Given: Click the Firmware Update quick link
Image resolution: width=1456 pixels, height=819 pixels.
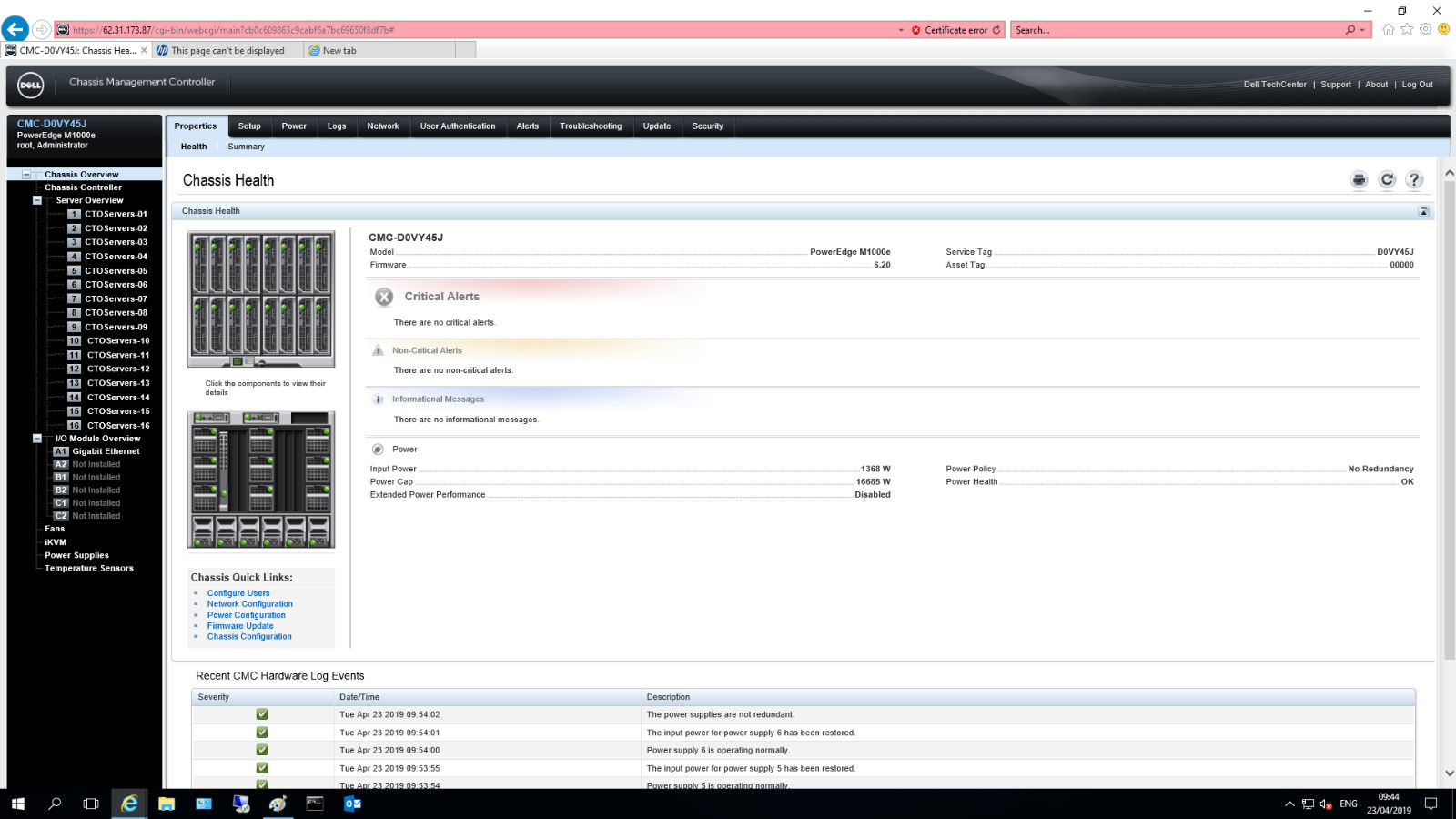Looking at the screenshot, I should coord(240,626).
